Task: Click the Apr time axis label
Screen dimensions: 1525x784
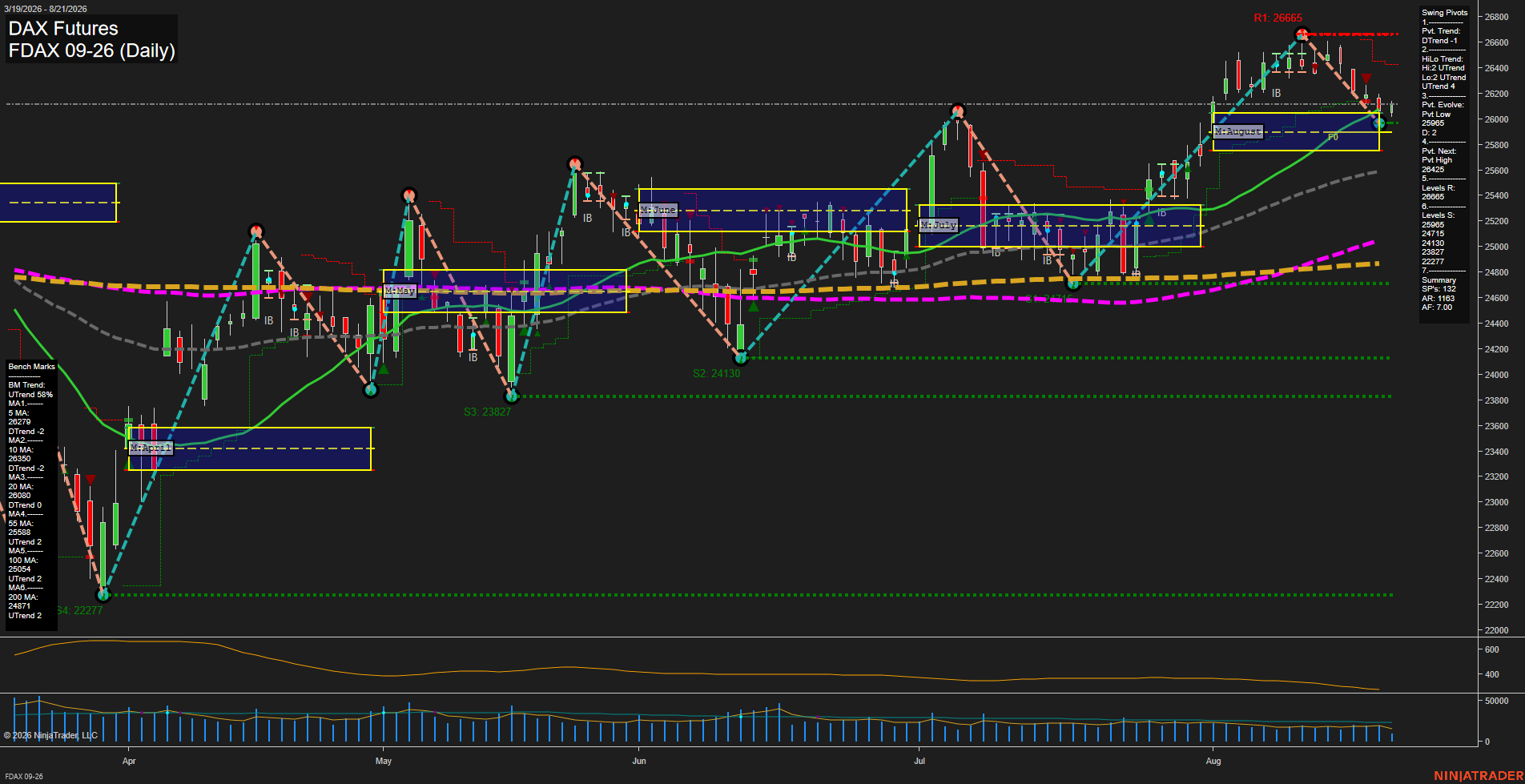Action: [x=129, y=761]
